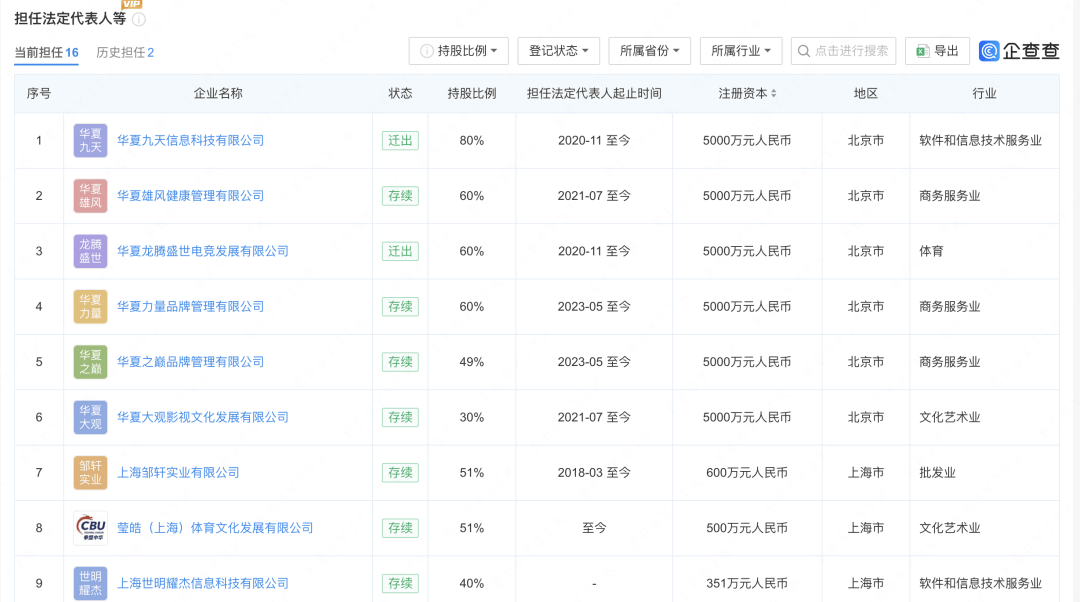Click the 500万元人民币 capital cell
Viewport: 1080px width, 602px height.
pos(747,528)
